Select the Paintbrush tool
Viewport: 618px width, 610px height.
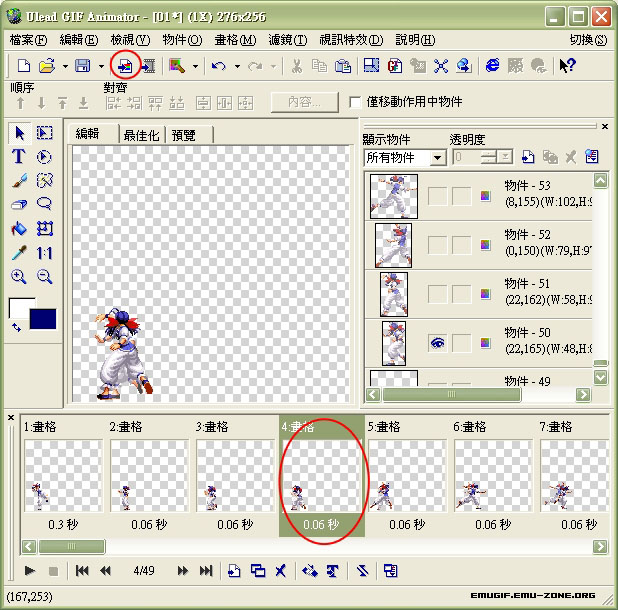[19, 180]
